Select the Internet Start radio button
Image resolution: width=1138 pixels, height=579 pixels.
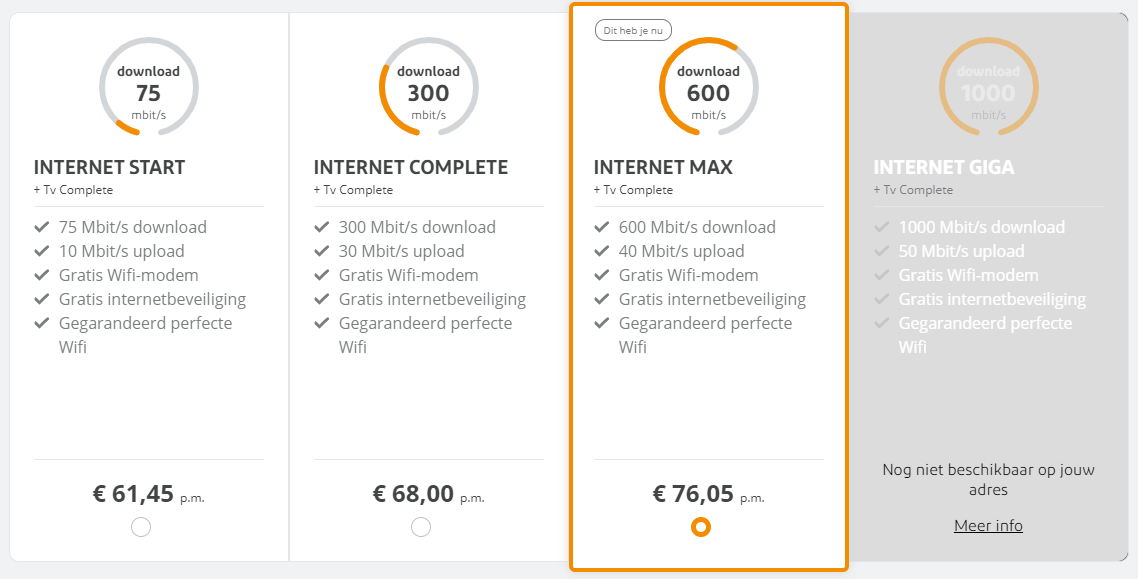pos(141,527)
